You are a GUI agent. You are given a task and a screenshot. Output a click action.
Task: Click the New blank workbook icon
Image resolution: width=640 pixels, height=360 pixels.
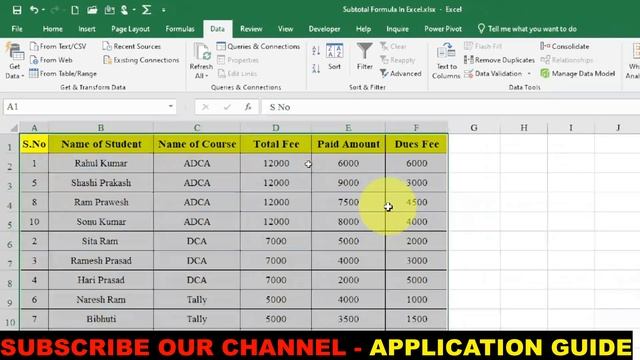pos(75,10)
